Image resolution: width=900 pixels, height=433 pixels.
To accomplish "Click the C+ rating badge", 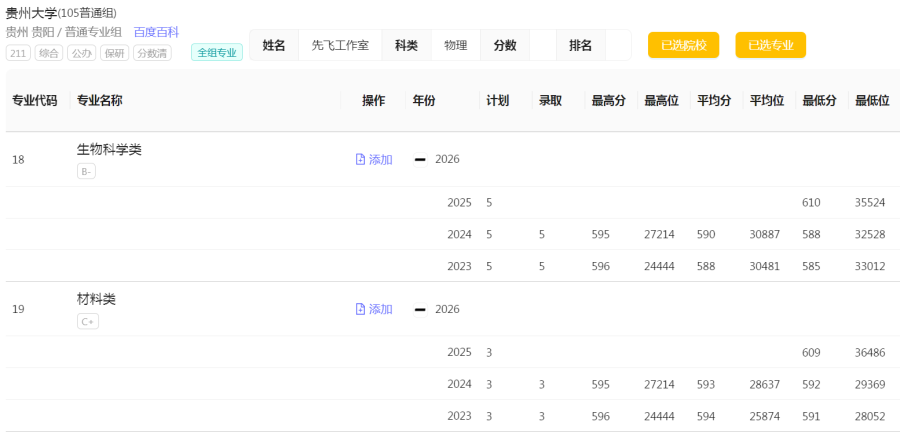I will (x=88, y=322).
